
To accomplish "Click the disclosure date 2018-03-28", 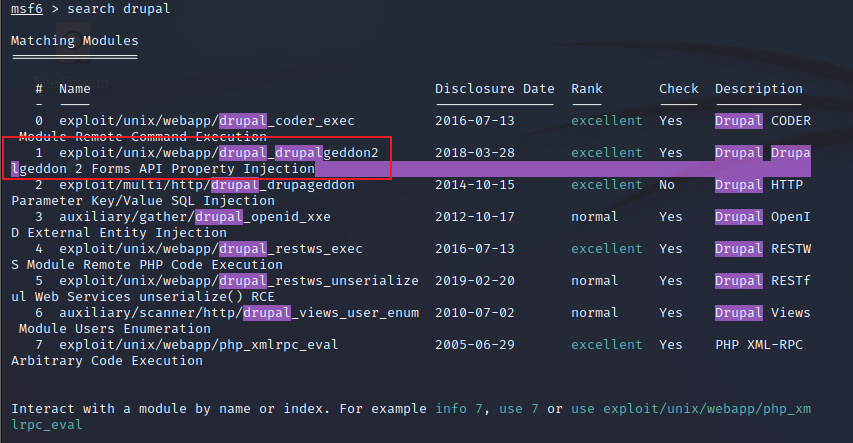I will coord(474,153).
